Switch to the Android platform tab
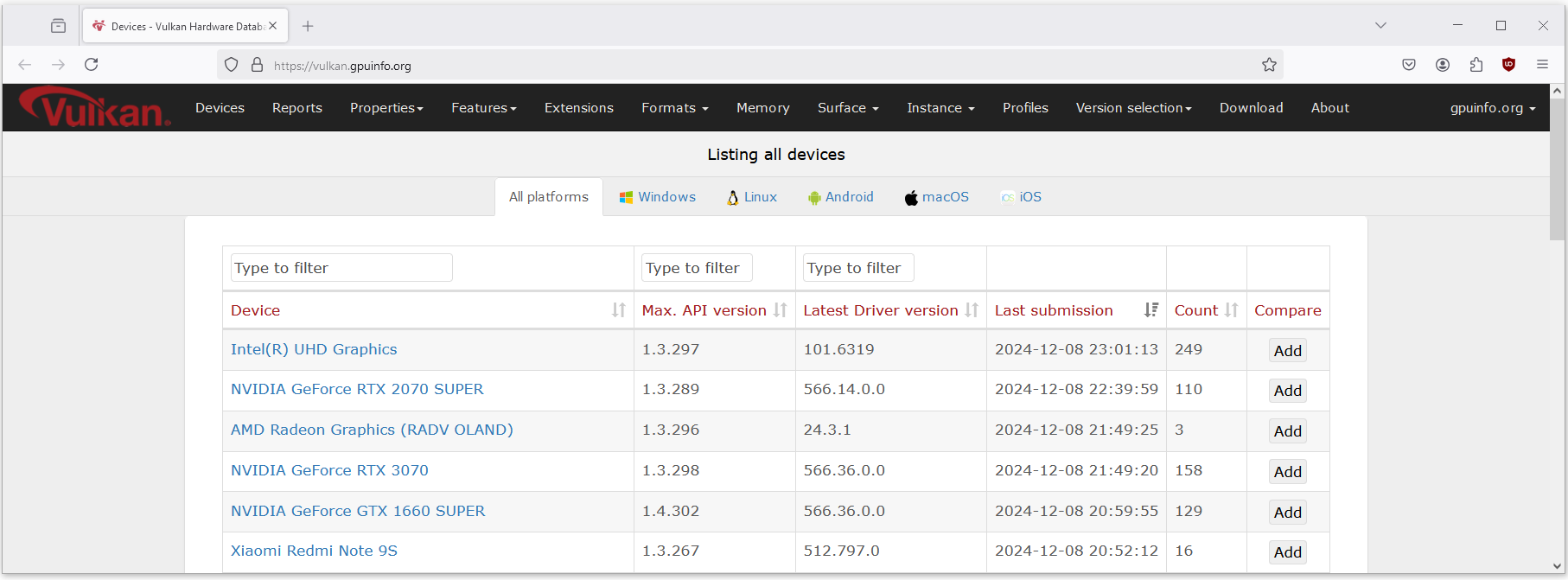This screenshot has width=1568, height=580. coord(841,197)
